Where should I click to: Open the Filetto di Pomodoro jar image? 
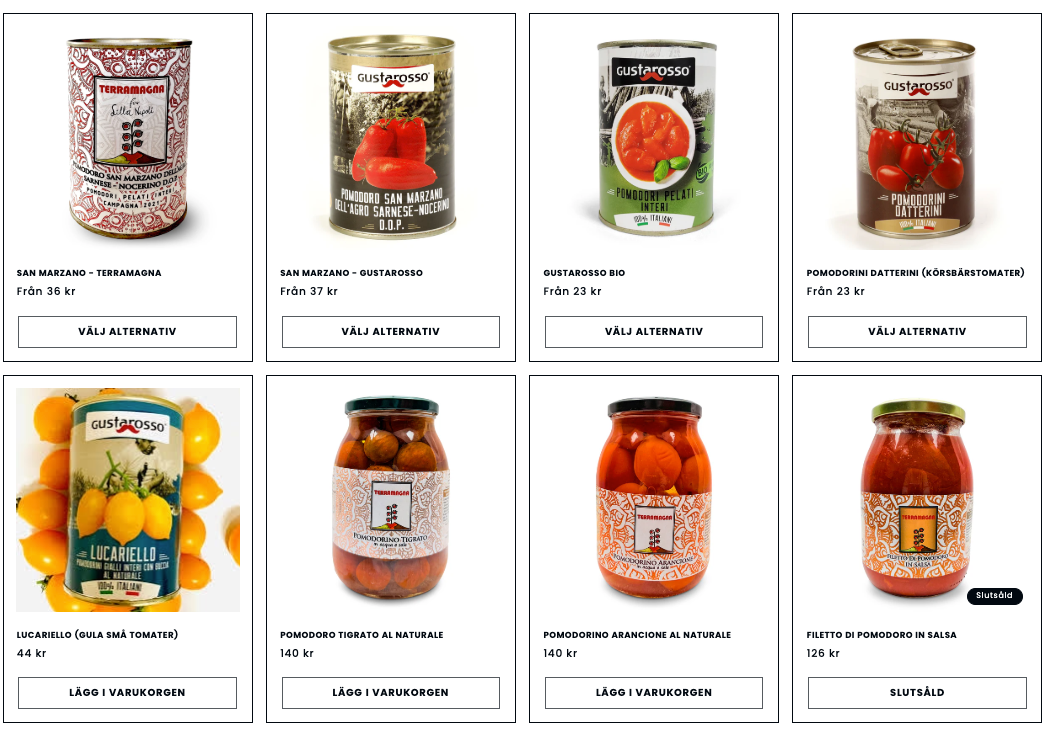917,500
